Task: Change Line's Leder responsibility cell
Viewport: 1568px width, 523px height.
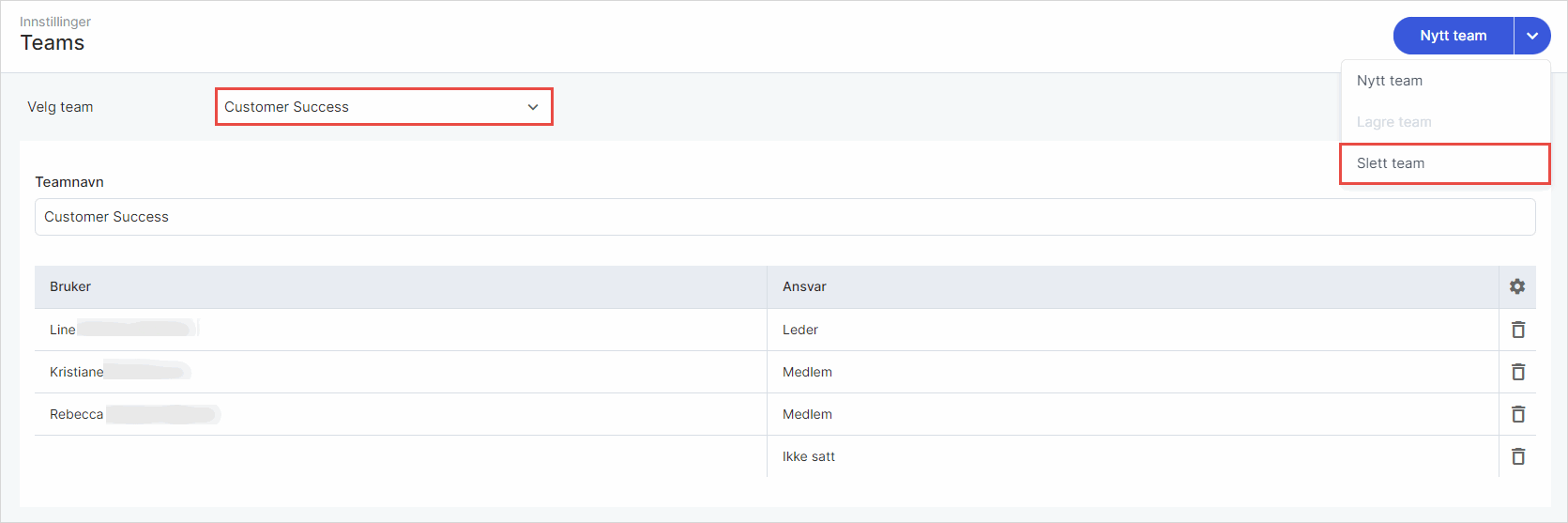Action: pyautogui.click(x=800, y=330)
